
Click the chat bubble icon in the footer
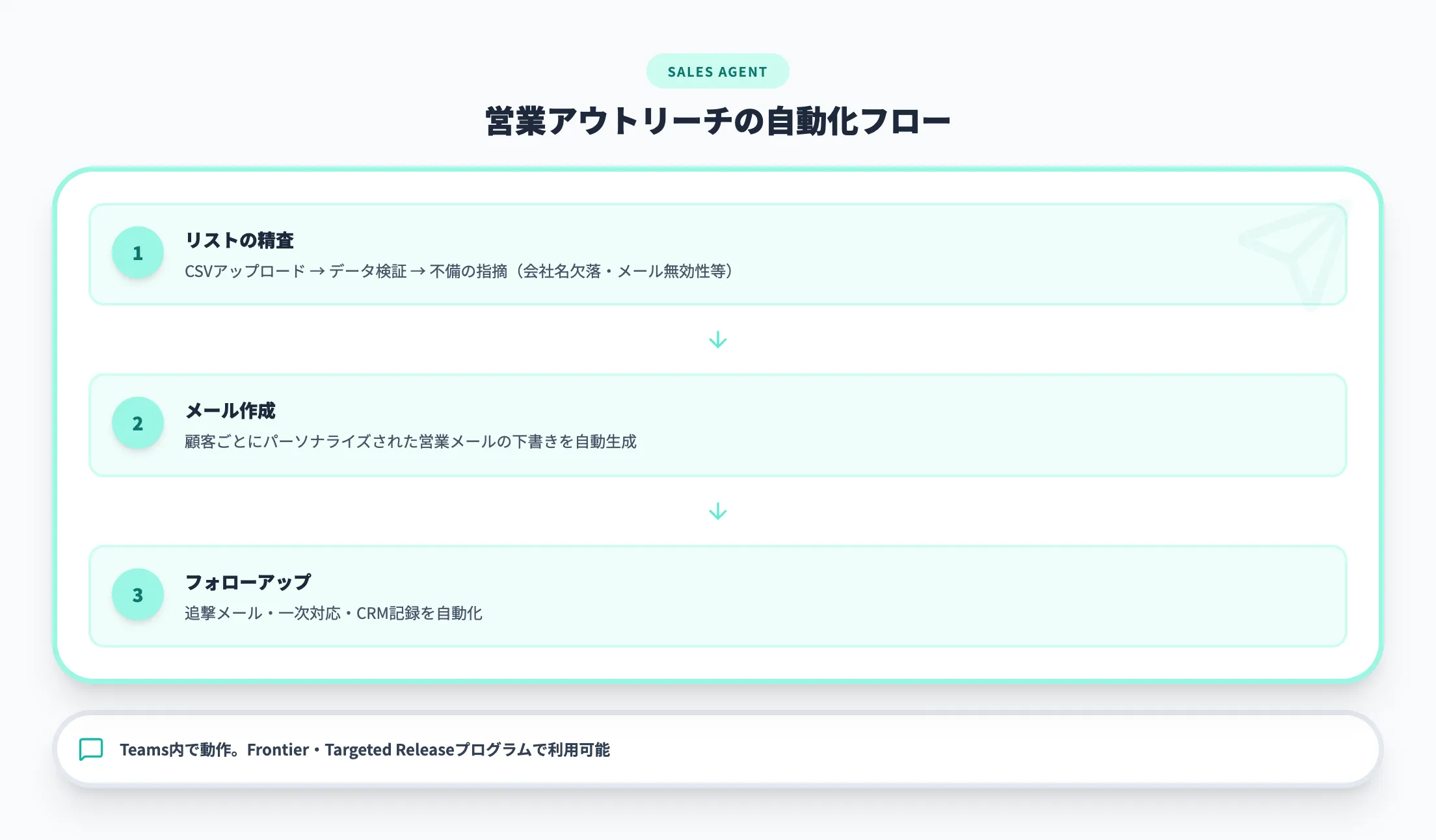(x=91, y=749)
